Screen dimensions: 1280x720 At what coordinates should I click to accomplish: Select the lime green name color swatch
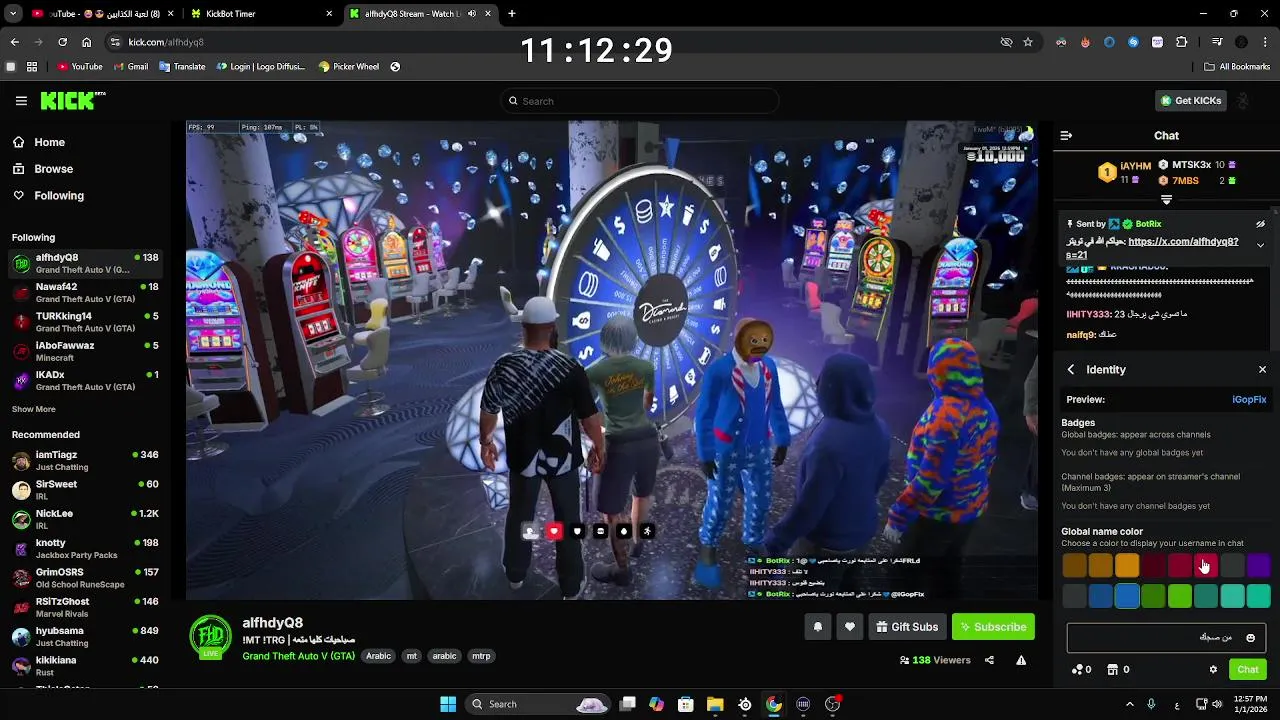(1179, 596)
